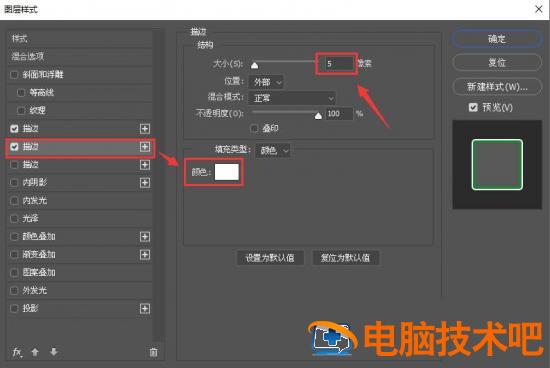The image size is (550, 368).
Task: Enable the 内阴影 checkbox
Action: [14, 182]
